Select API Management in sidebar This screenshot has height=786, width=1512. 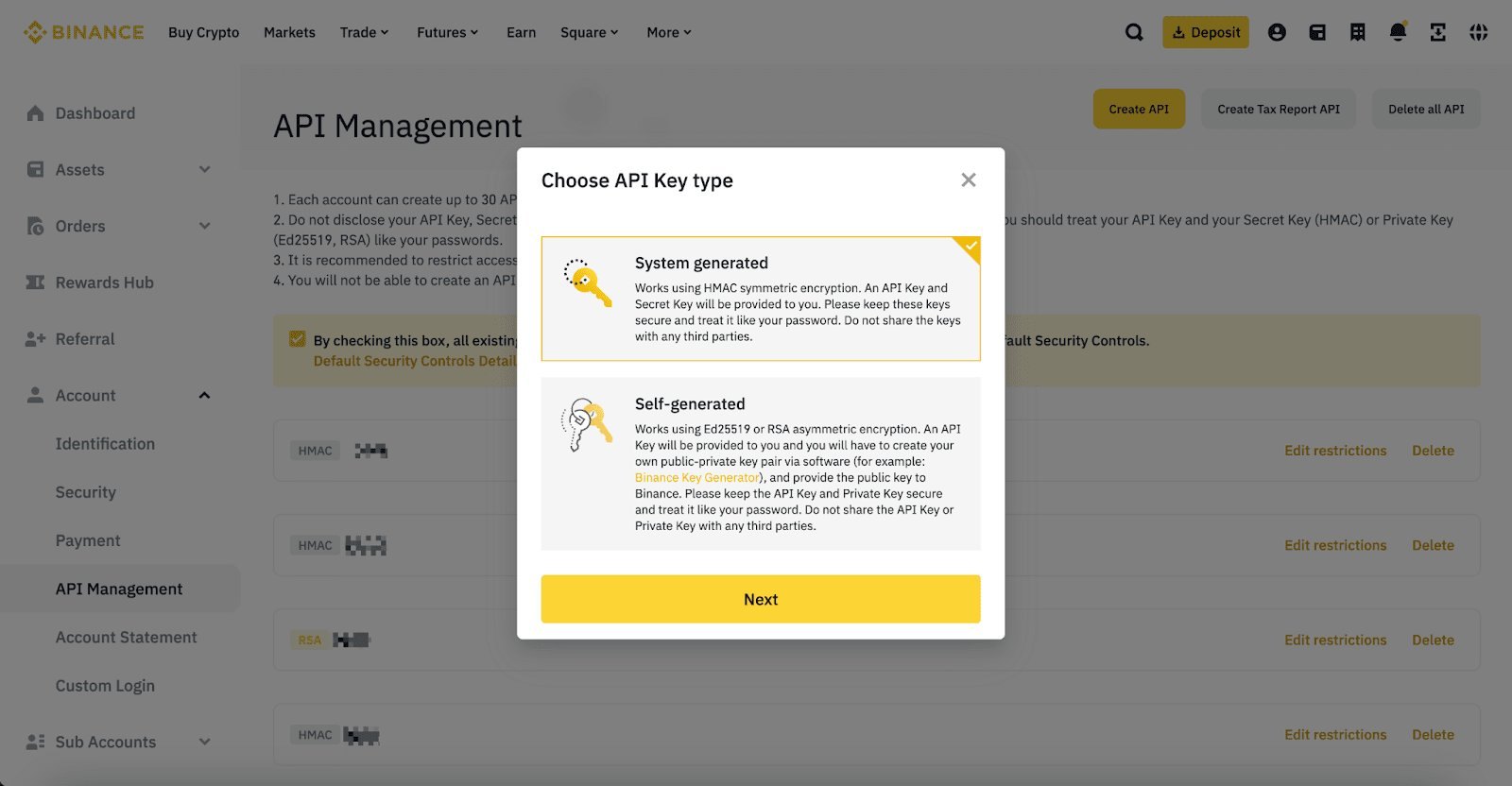[x=119, y=589]
